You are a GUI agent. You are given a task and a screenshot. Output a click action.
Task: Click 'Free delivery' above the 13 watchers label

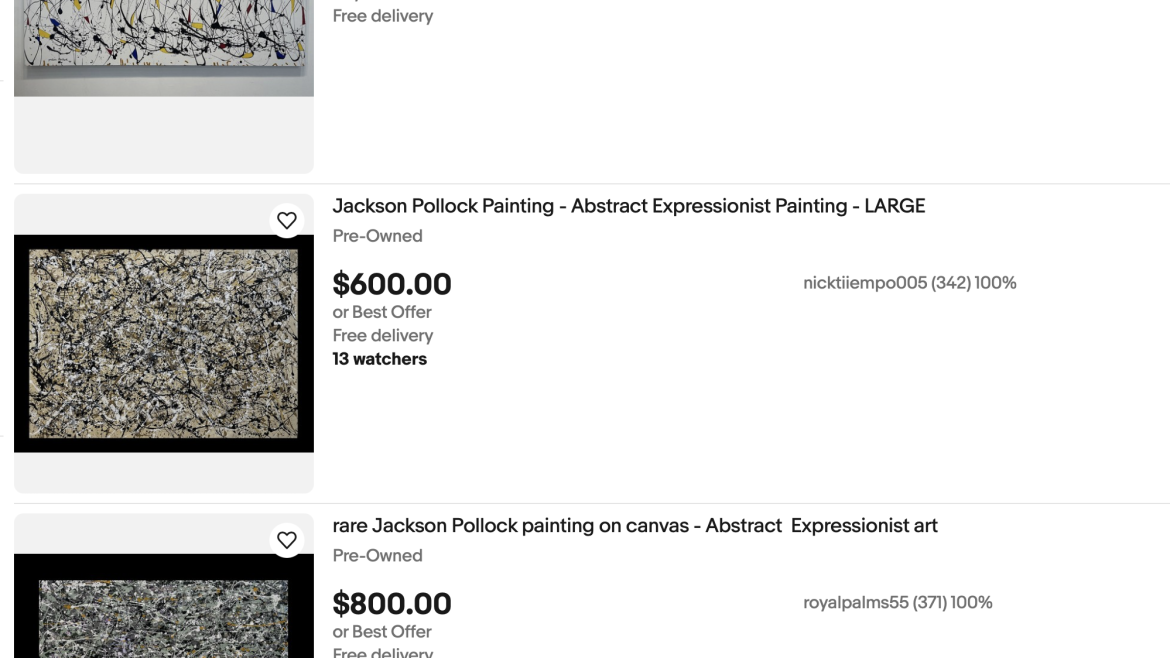[383, 336]
